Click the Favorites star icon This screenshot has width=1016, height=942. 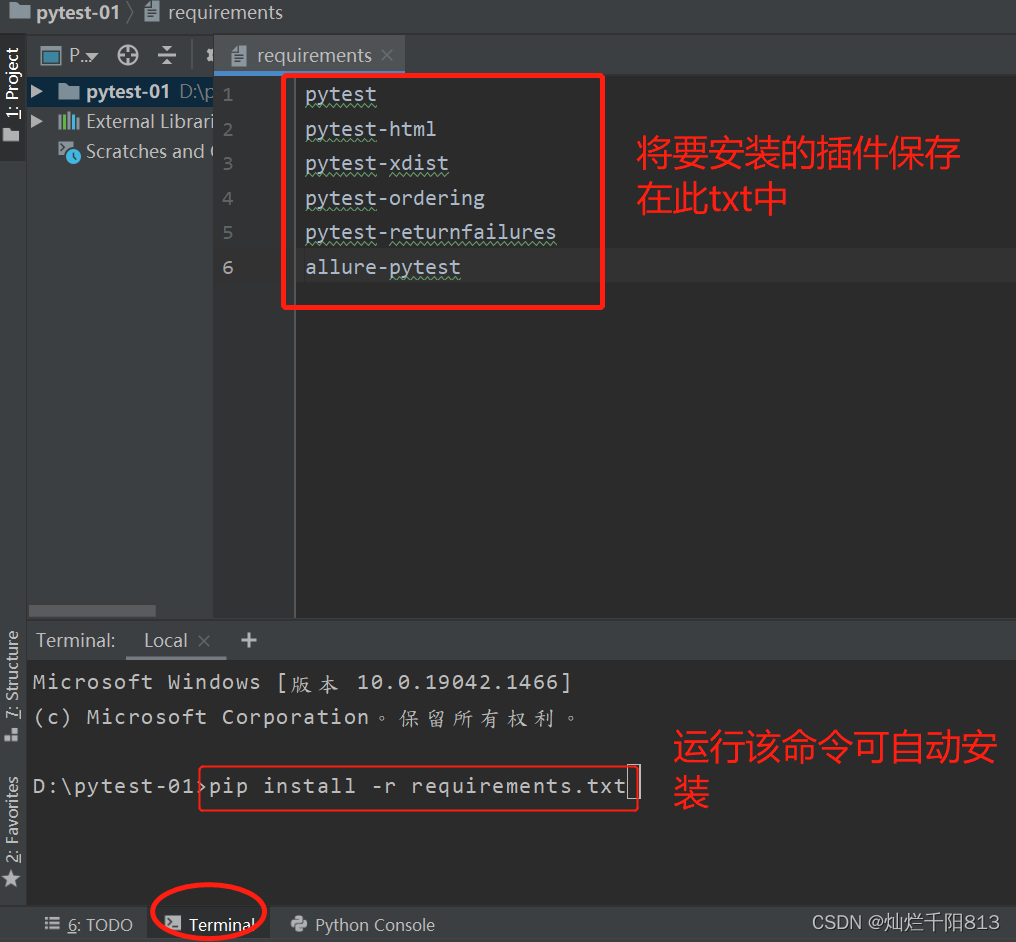tap(12, 879)
